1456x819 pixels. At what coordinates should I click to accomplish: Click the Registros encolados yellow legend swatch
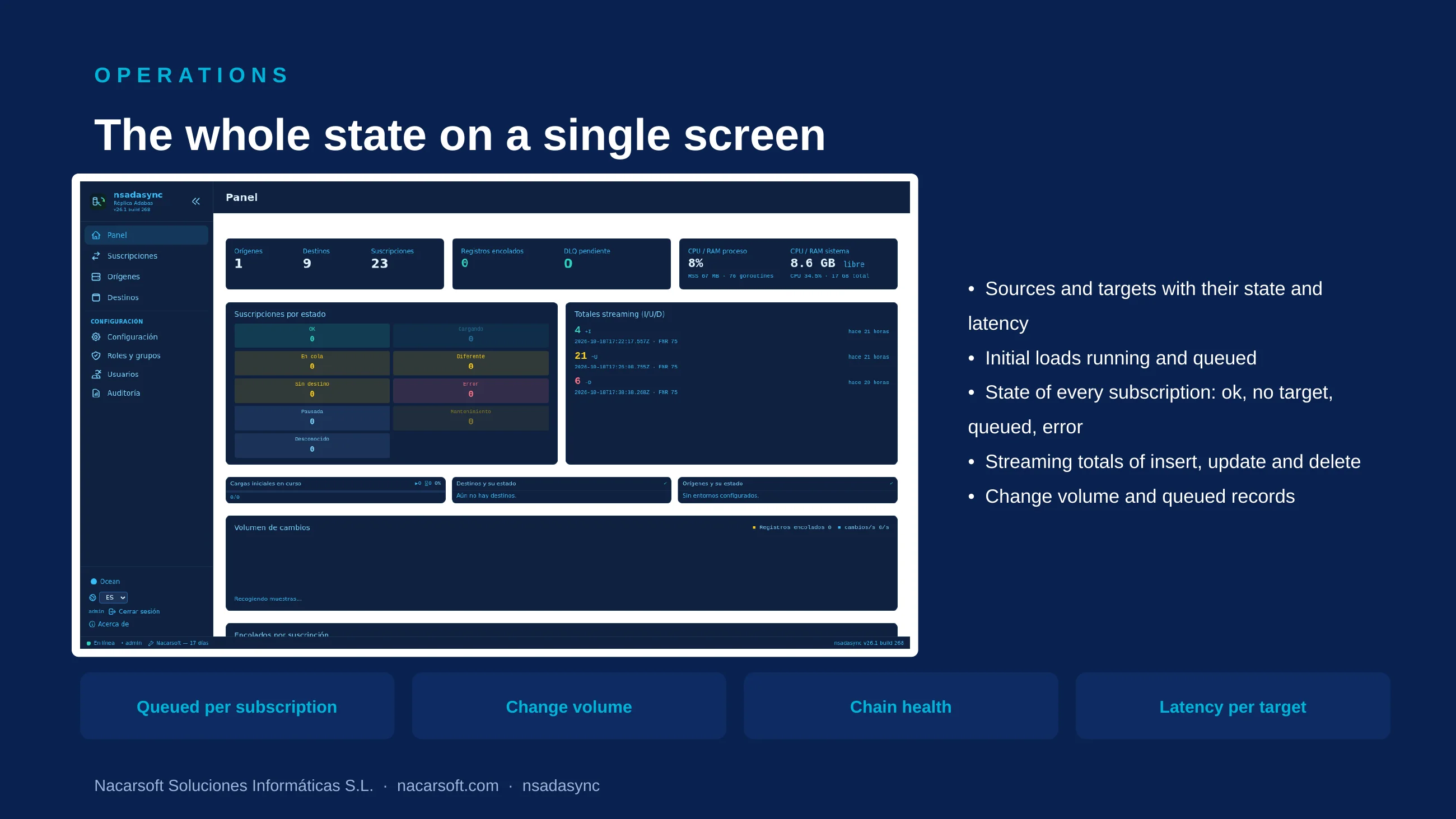coord(754,527)
